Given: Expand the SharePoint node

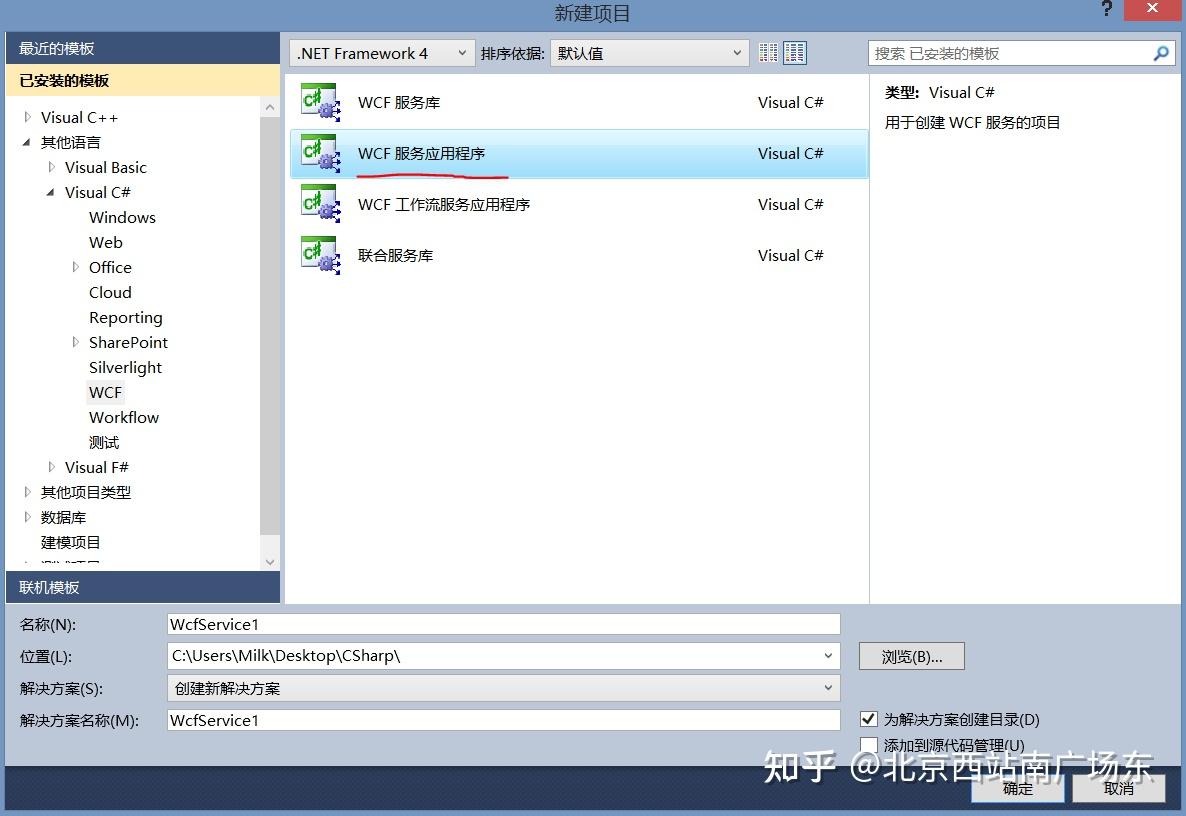Looking at the screenshot, I should click(76, 342).
